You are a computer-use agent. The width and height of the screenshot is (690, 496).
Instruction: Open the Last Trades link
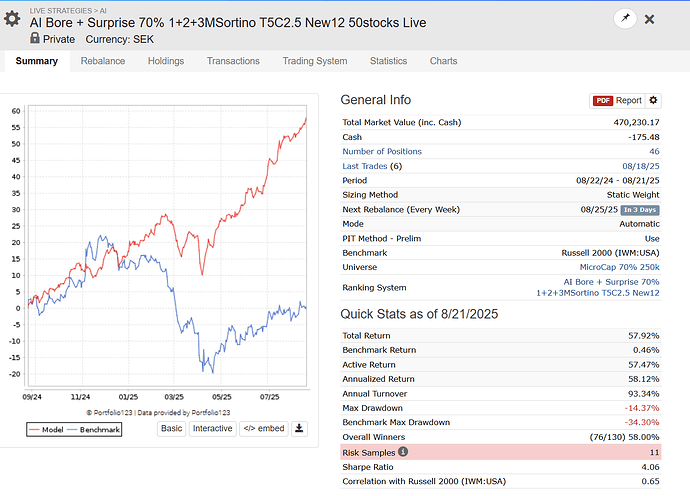coord(364,166)
